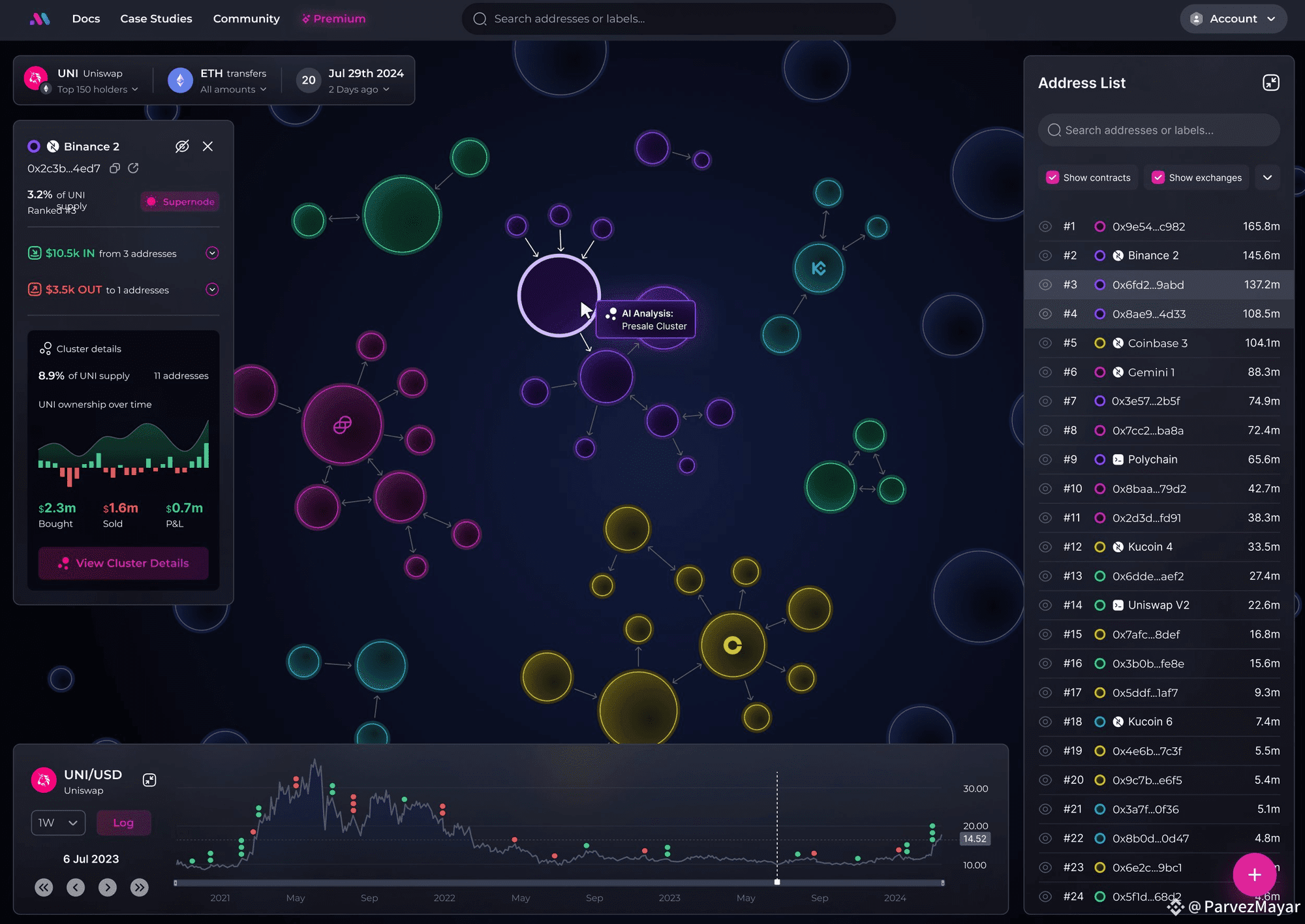Select the pink chain-link node on the map
Image resolution: width=1305 pixels, height=924 pixels.
(343, 425)
